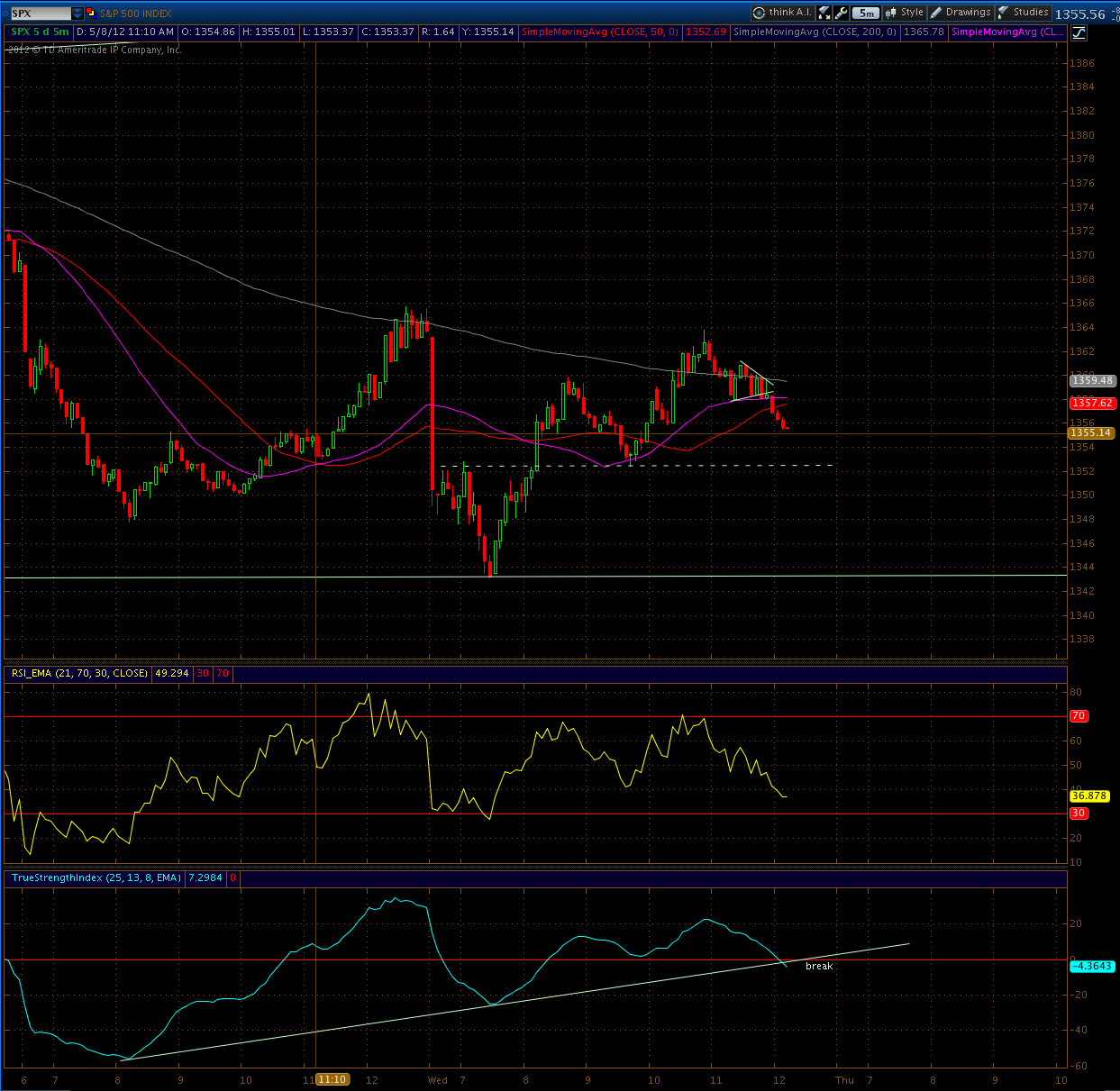
Task: Click the Thu label on time axis
Action: point(844,1080)
